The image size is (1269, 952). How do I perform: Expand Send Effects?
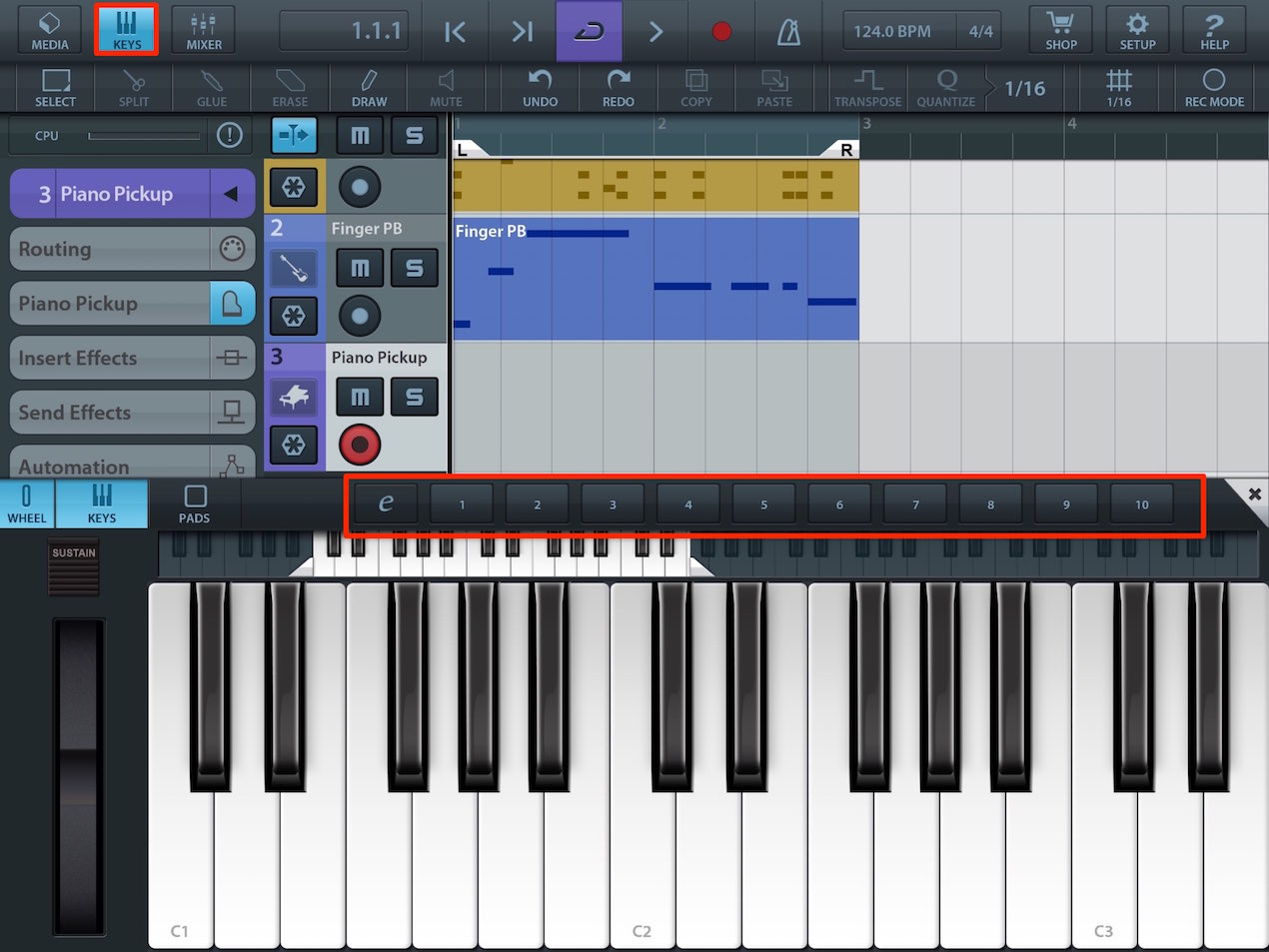click(x=132, y=413)
